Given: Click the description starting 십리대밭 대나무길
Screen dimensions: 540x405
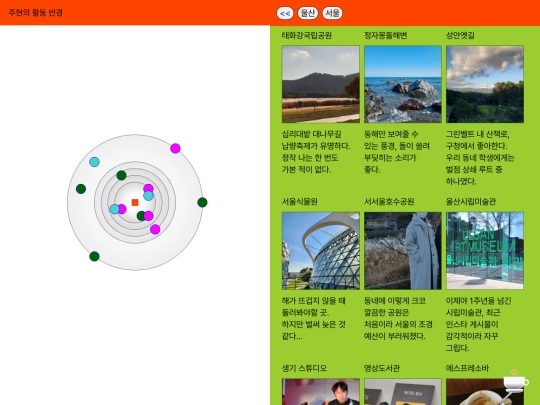Looking at the screenshot, I should click(316, 152).
